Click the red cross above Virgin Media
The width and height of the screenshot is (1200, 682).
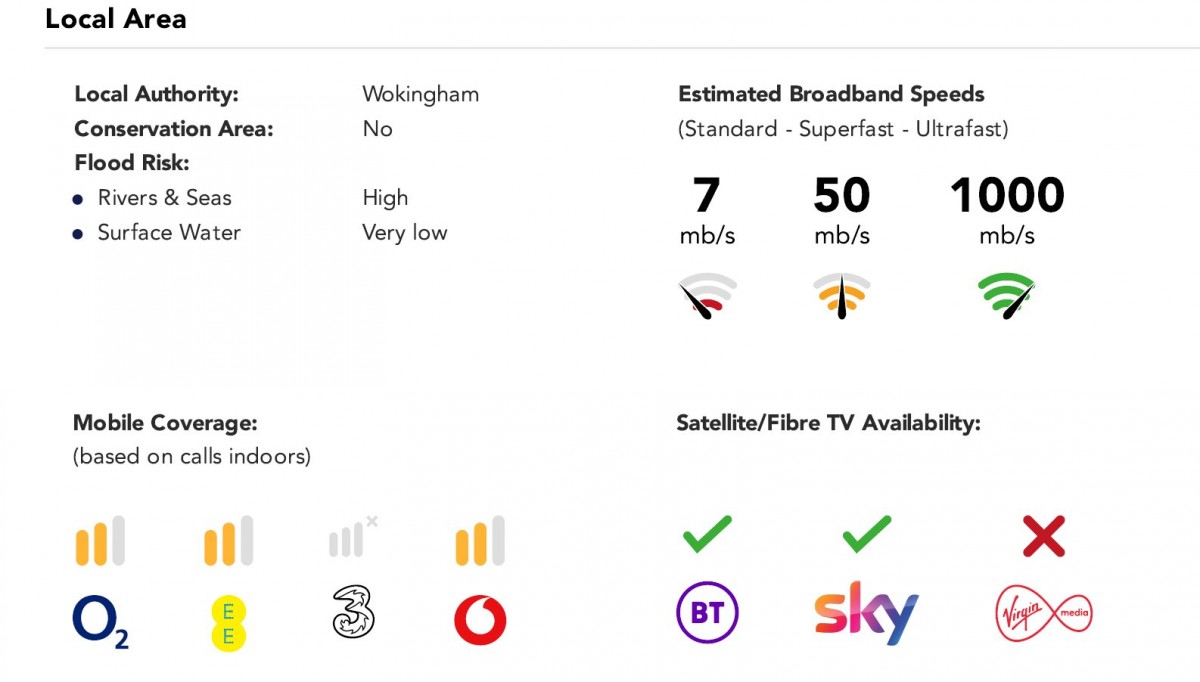(1044, 537)
